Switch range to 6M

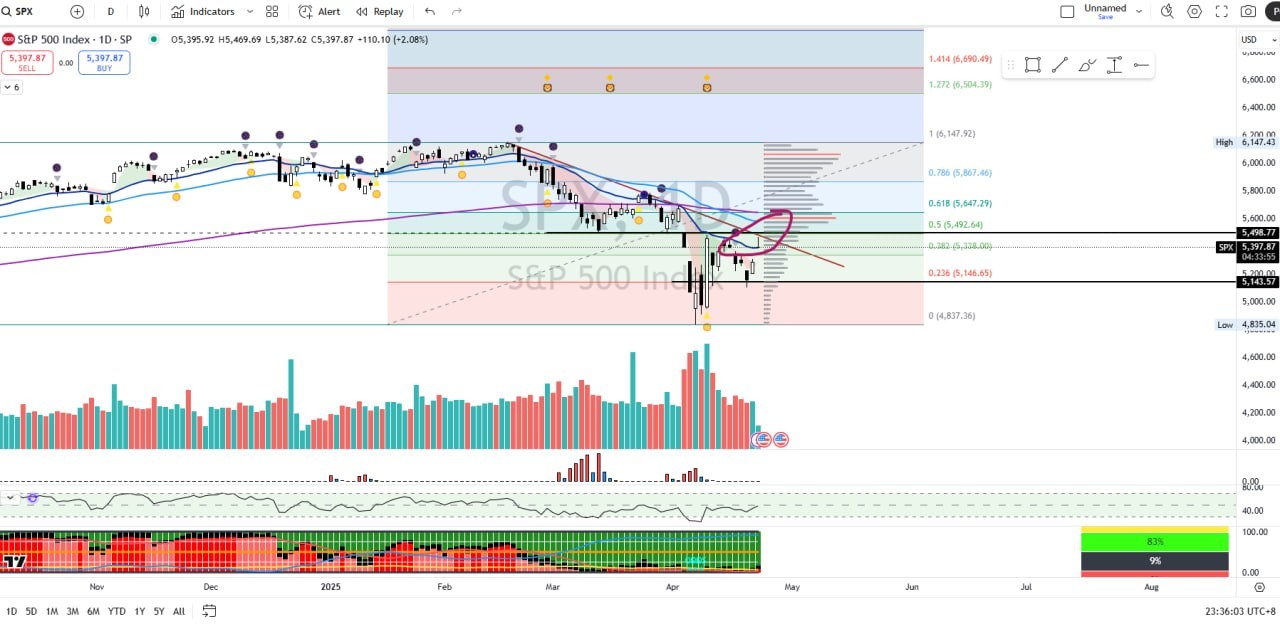(93, 611)
